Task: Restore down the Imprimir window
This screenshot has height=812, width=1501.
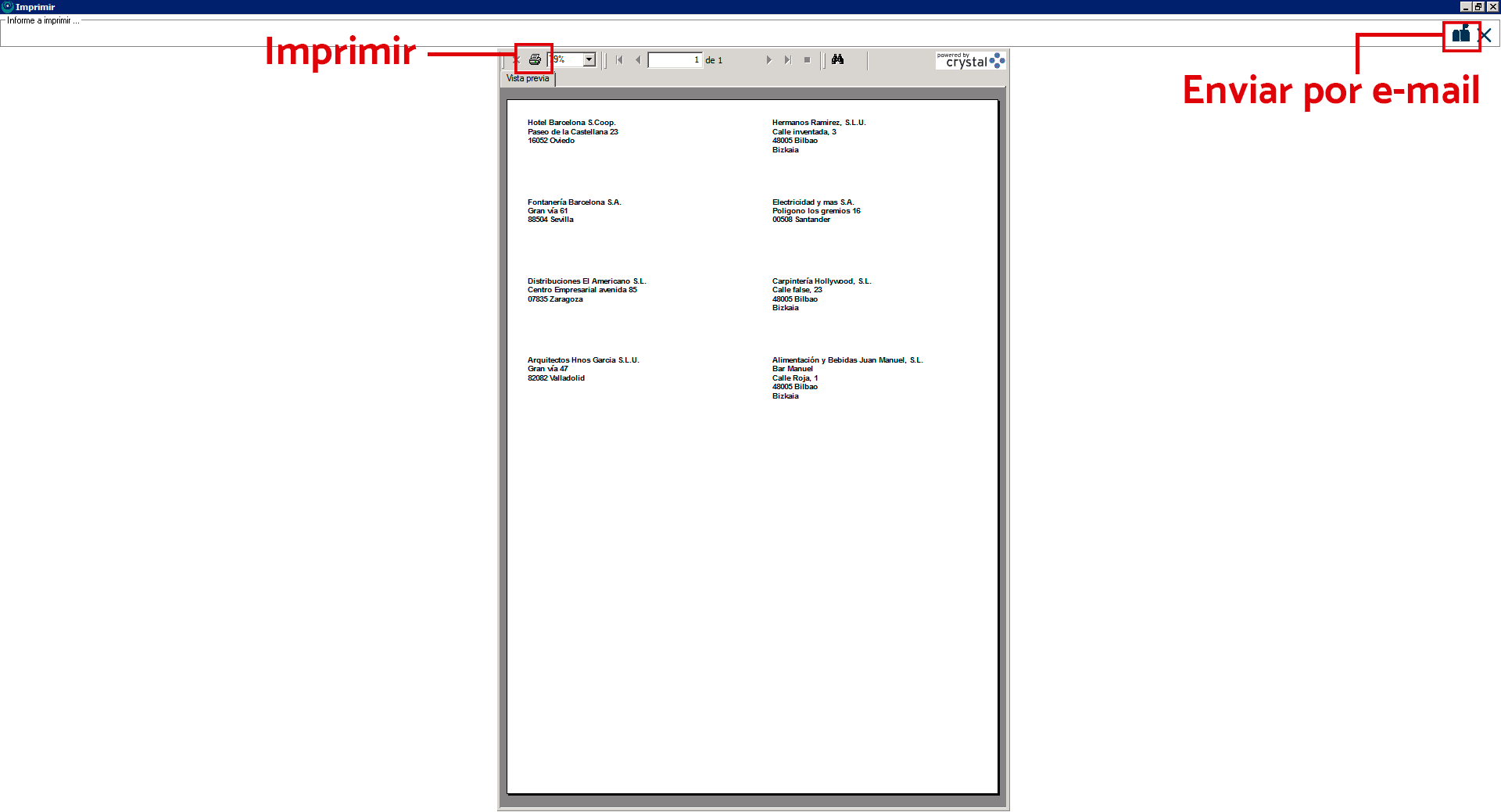Action: coord(1478,6)
